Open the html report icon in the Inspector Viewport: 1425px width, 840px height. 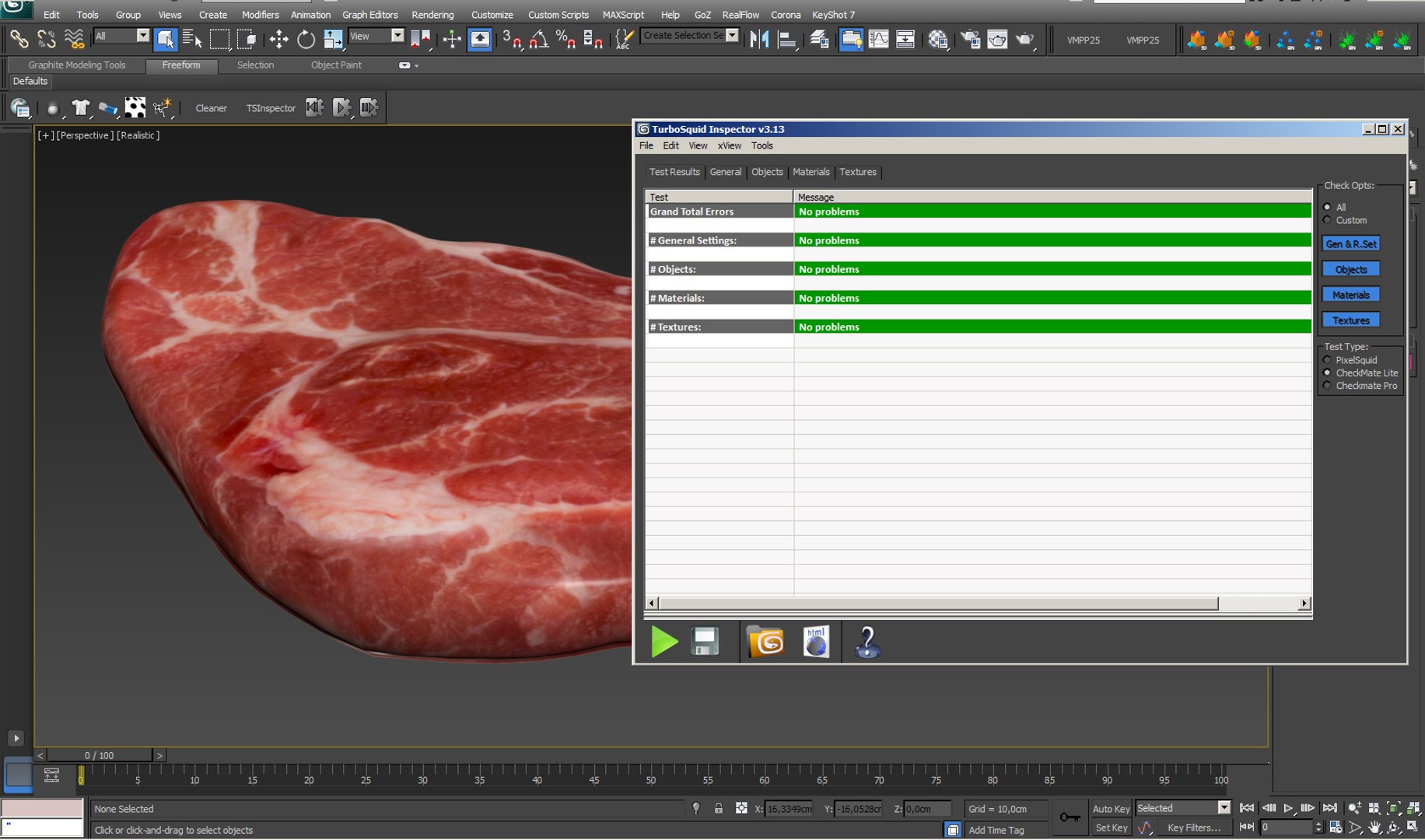[816, 642]
